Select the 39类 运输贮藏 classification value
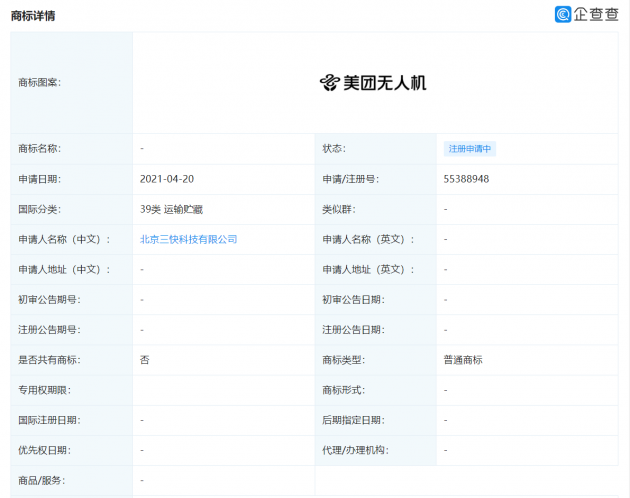This screenshot has height=498, width=630. tap(171, 209)
